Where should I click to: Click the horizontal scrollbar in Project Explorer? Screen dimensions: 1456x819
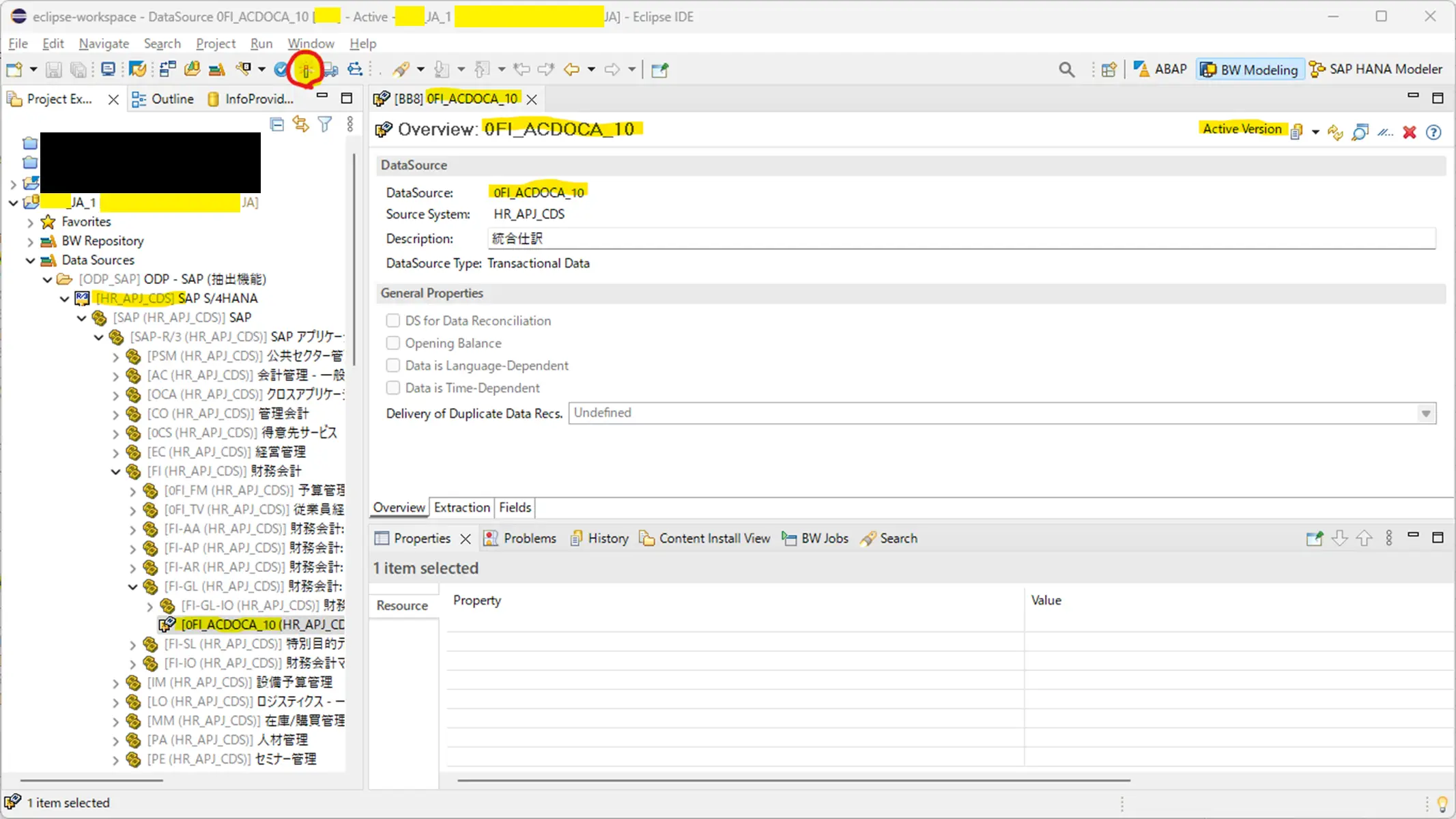(91, 780)
